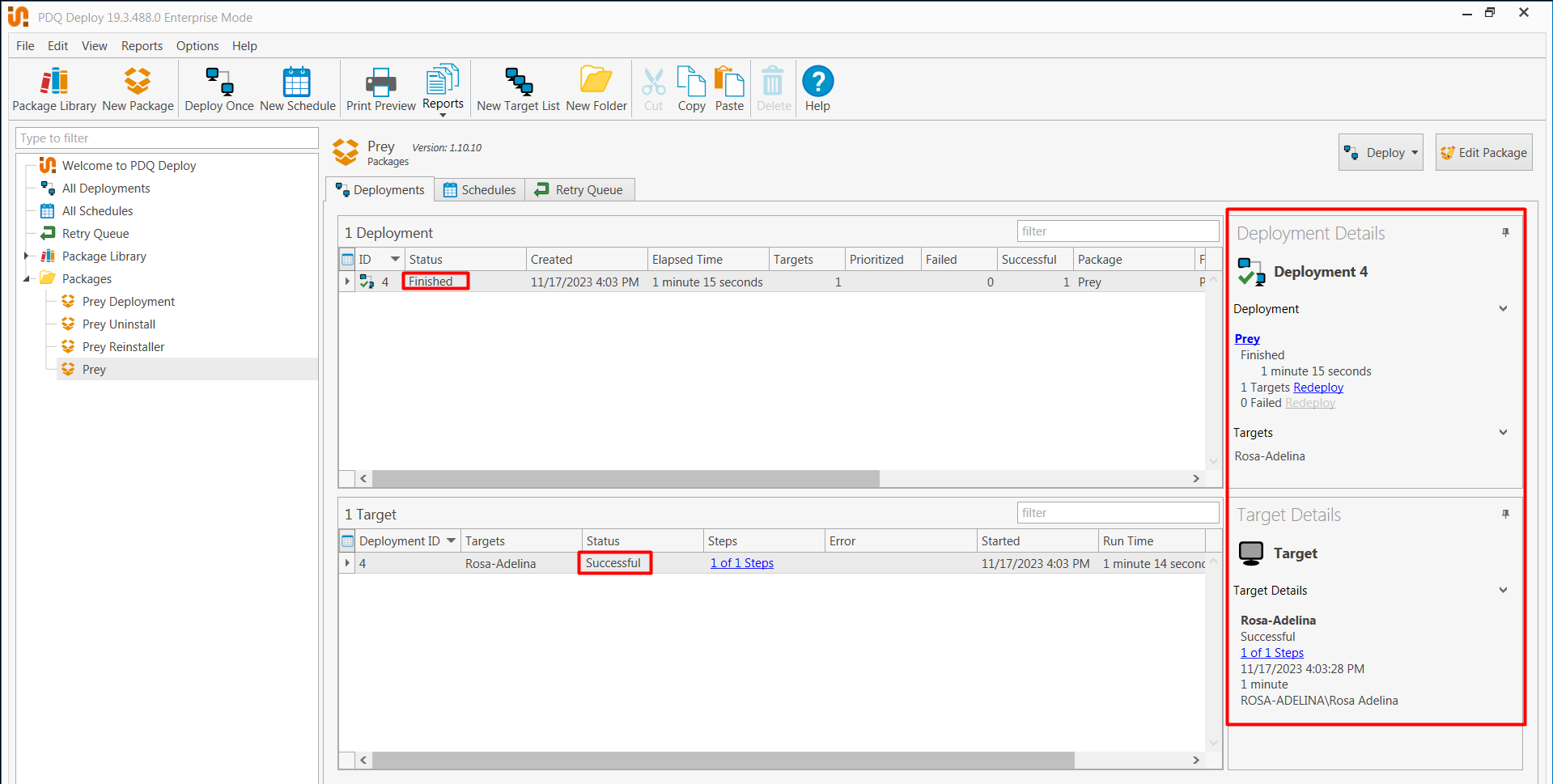The image size is (1553, 784).
Task: Open the Reports toolbar dropdown
Action: click(x=443, y=91)
